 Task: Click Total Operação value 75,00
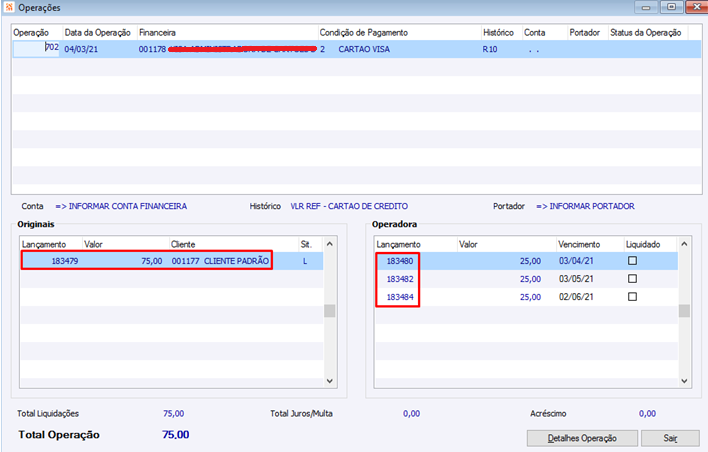[176, 435]
